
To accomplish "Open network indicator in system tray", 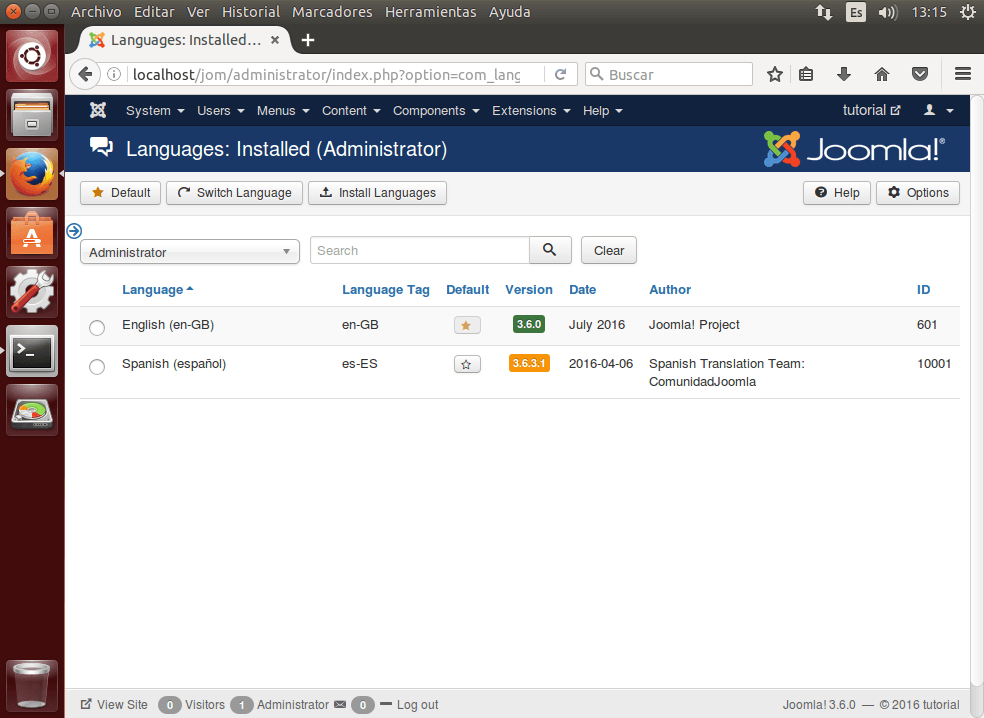I will (x=823, y=11).
